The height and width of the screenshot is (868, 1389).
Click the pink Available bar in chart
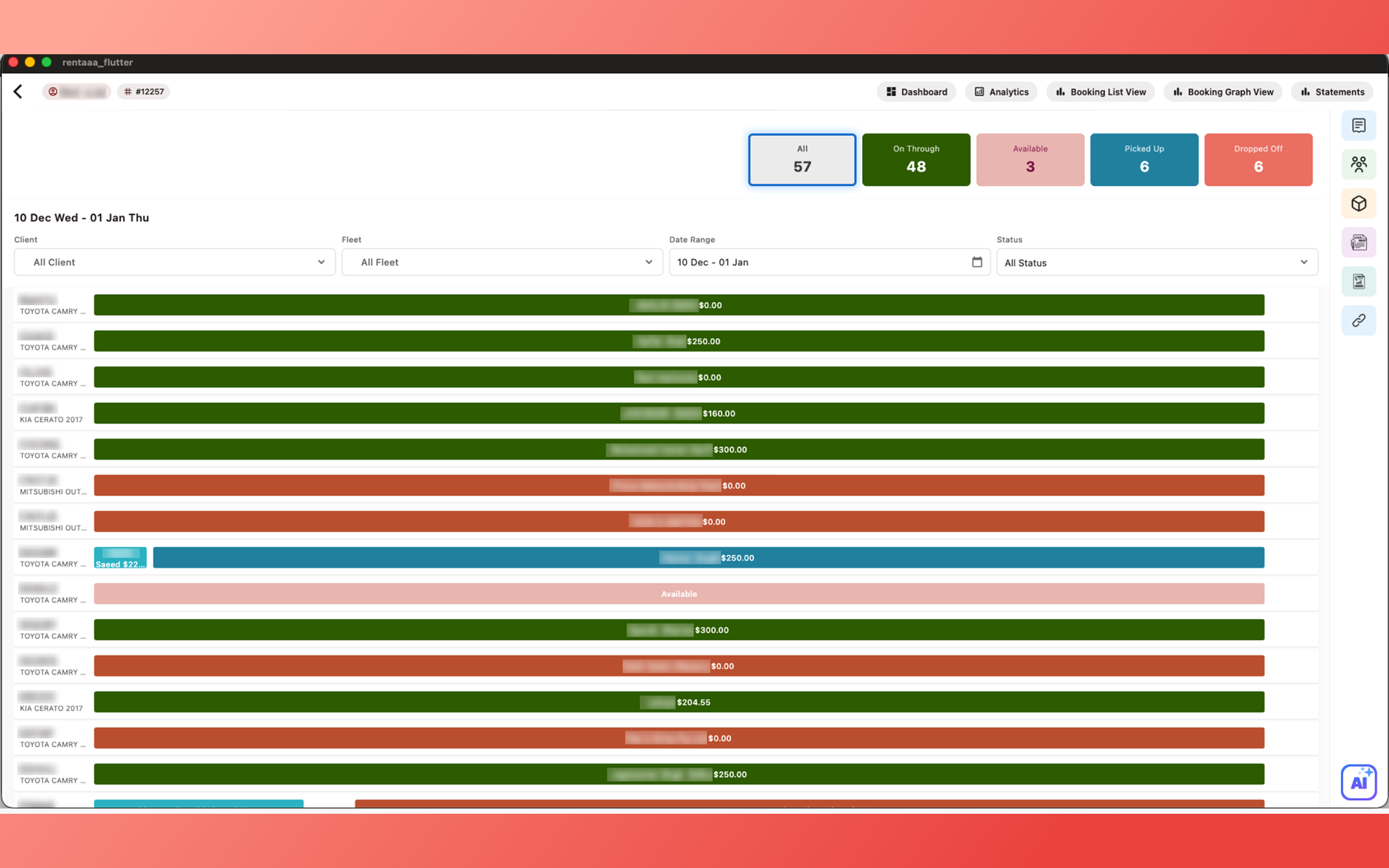click(679, 593)
